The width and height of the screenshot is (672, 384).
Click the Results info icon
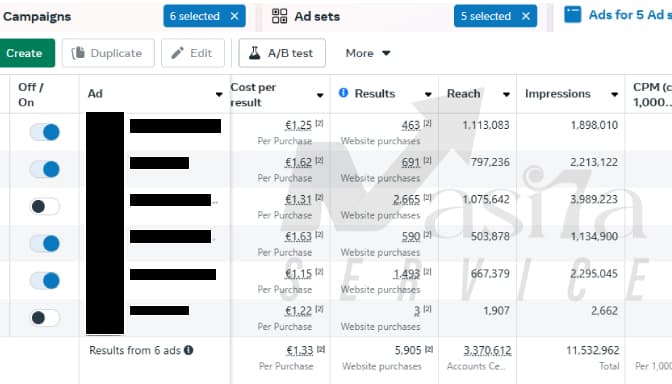tap(343, 93)
